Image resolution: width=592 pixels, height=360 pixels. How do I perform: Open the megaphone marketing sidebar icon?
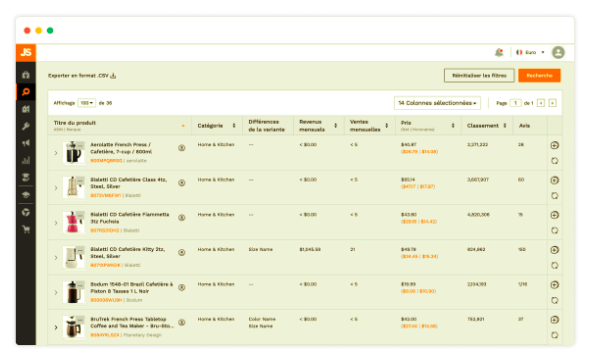(26, 143)
